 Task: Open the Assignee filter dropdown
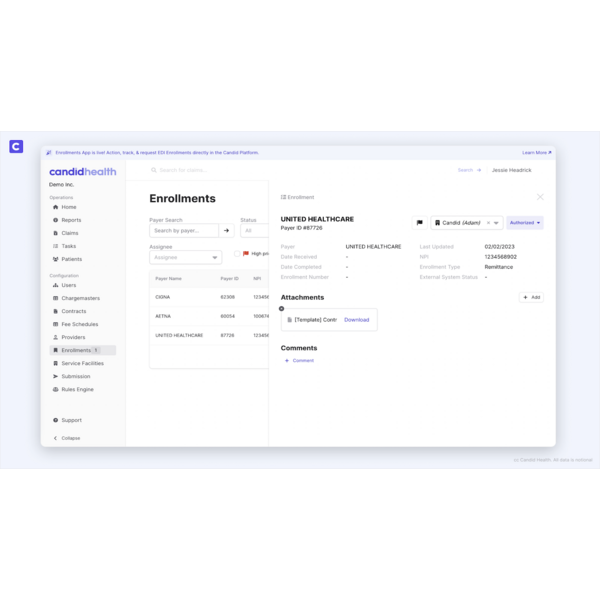click(186, 257)
